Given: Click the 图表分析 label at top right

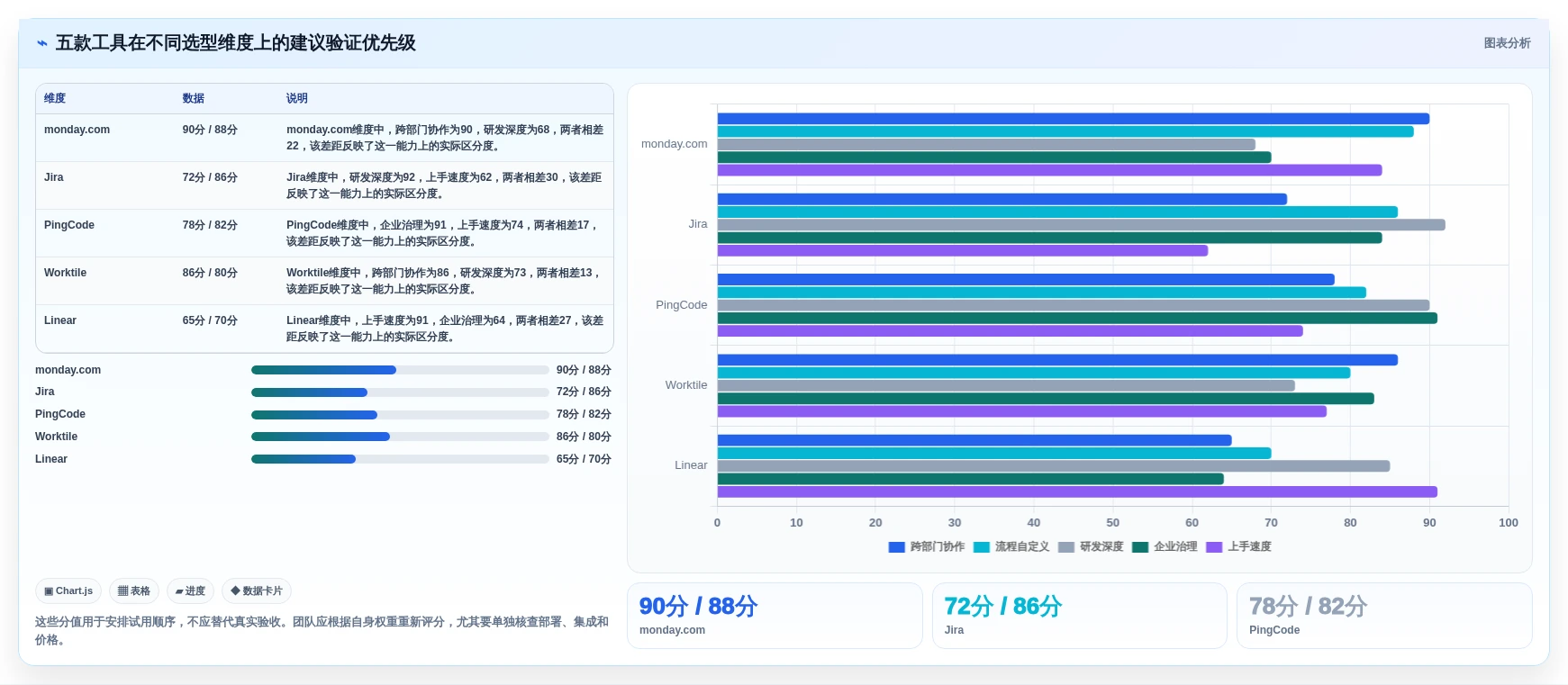Looking at the screenshot, I should [1508, 43].
